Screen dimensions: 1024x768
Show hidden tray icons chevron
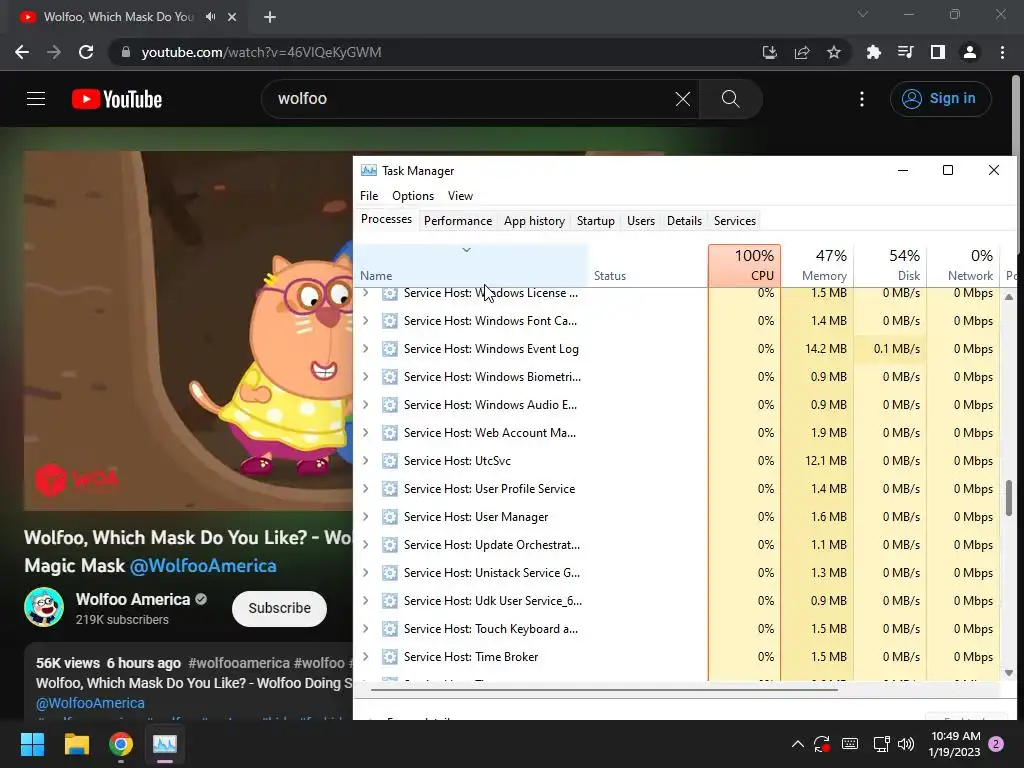(x=797, y=744)
